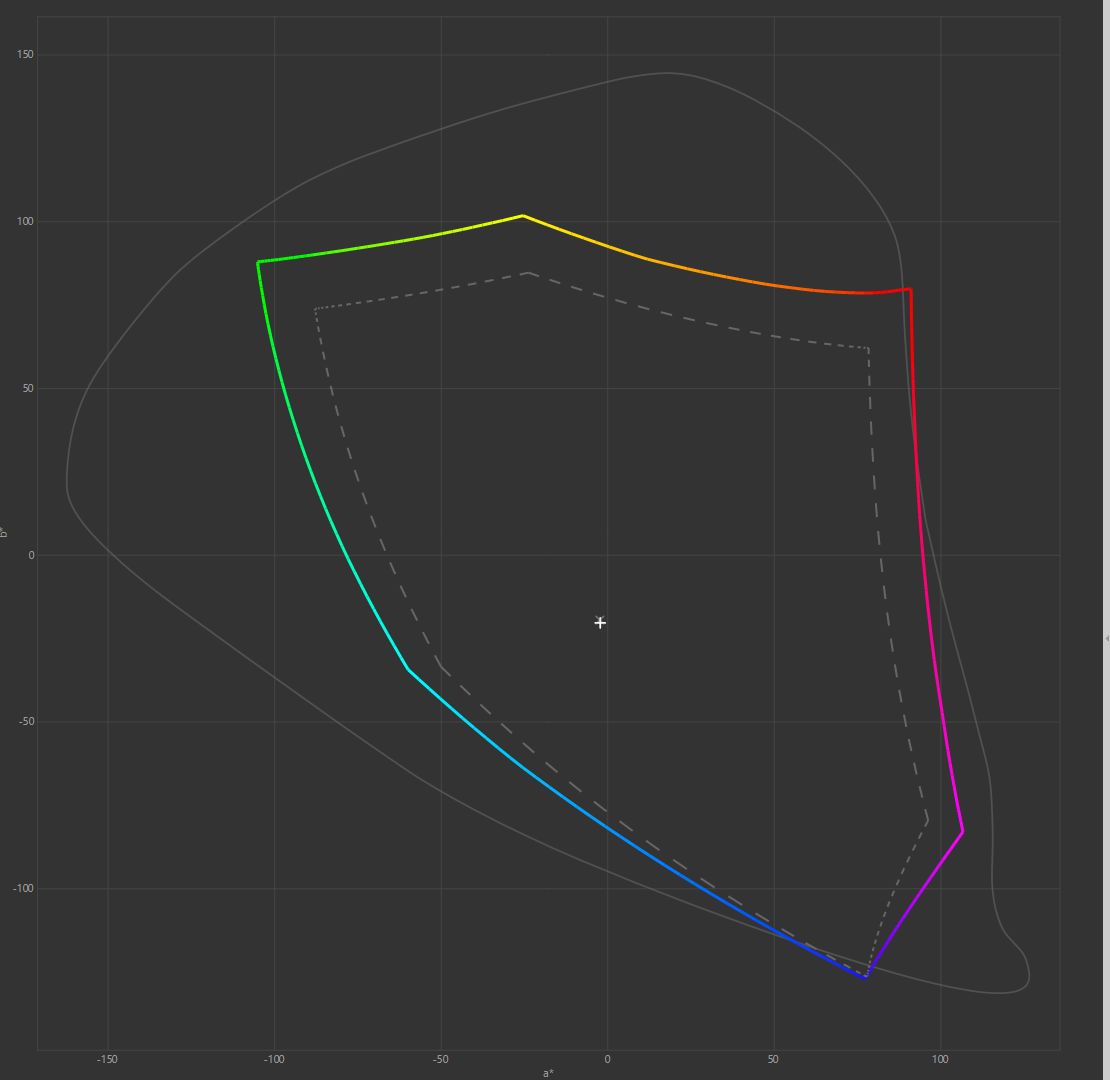Select the yellow peak vertex of colored gamut
This screenshot has width=1110, height=1080.
point(522,216)
